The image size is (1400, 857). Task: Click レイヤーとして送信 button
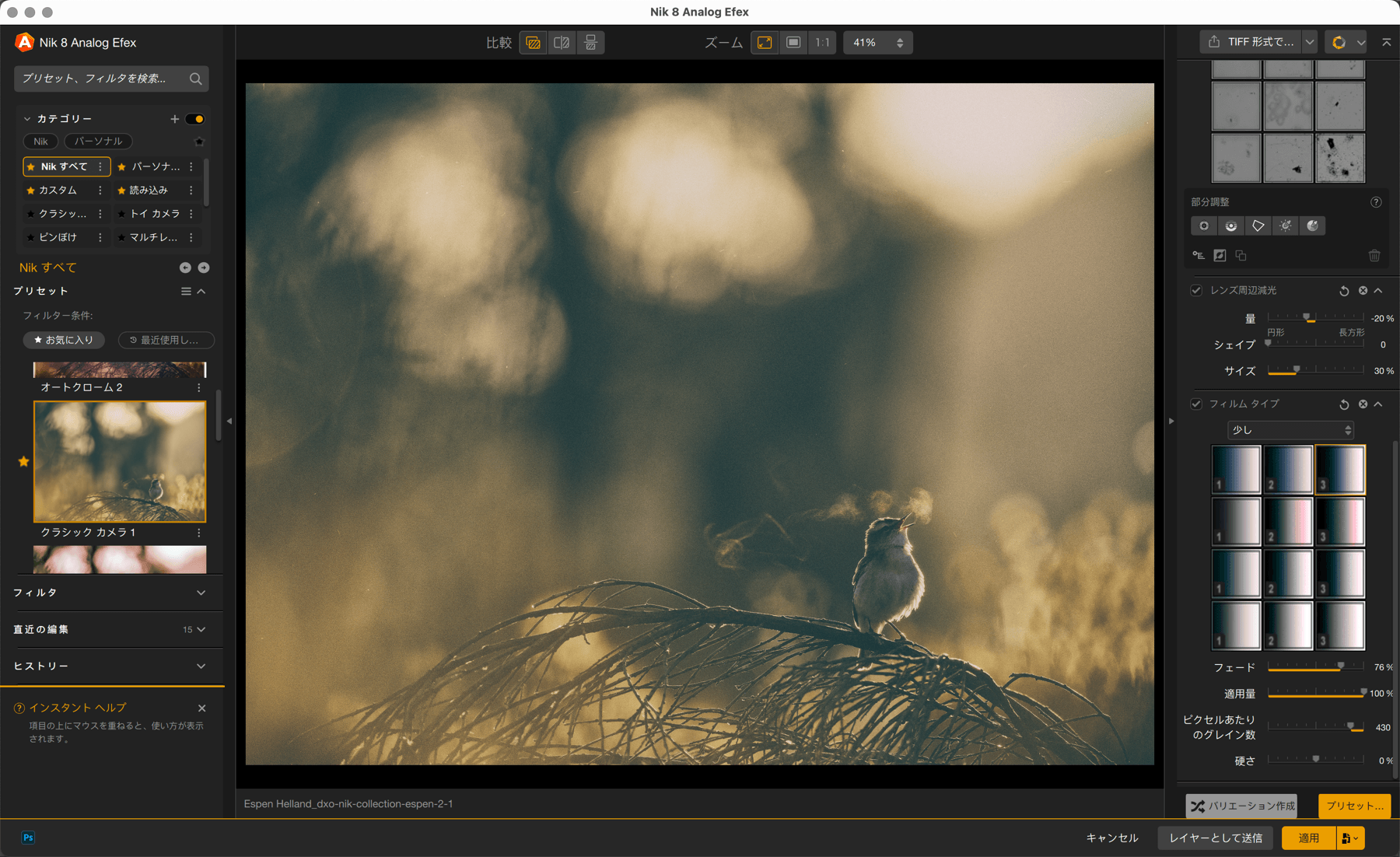click(x=1216, y=838)
